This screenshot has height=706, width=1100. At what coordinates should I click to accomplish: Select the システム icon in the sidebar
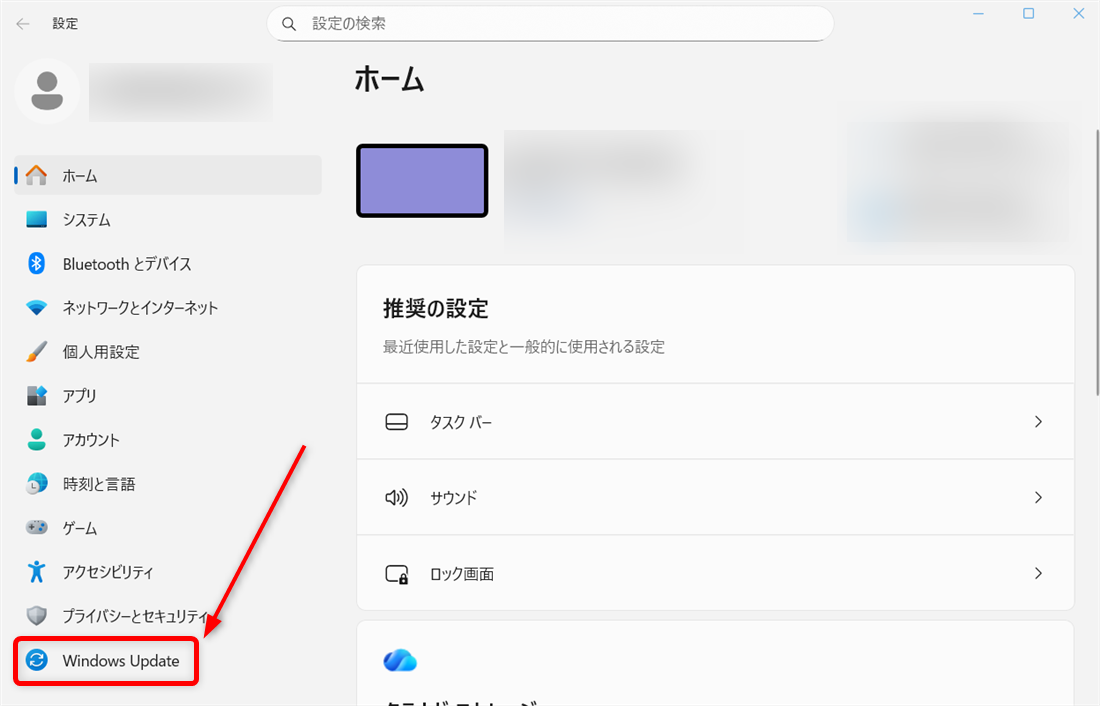36,219
